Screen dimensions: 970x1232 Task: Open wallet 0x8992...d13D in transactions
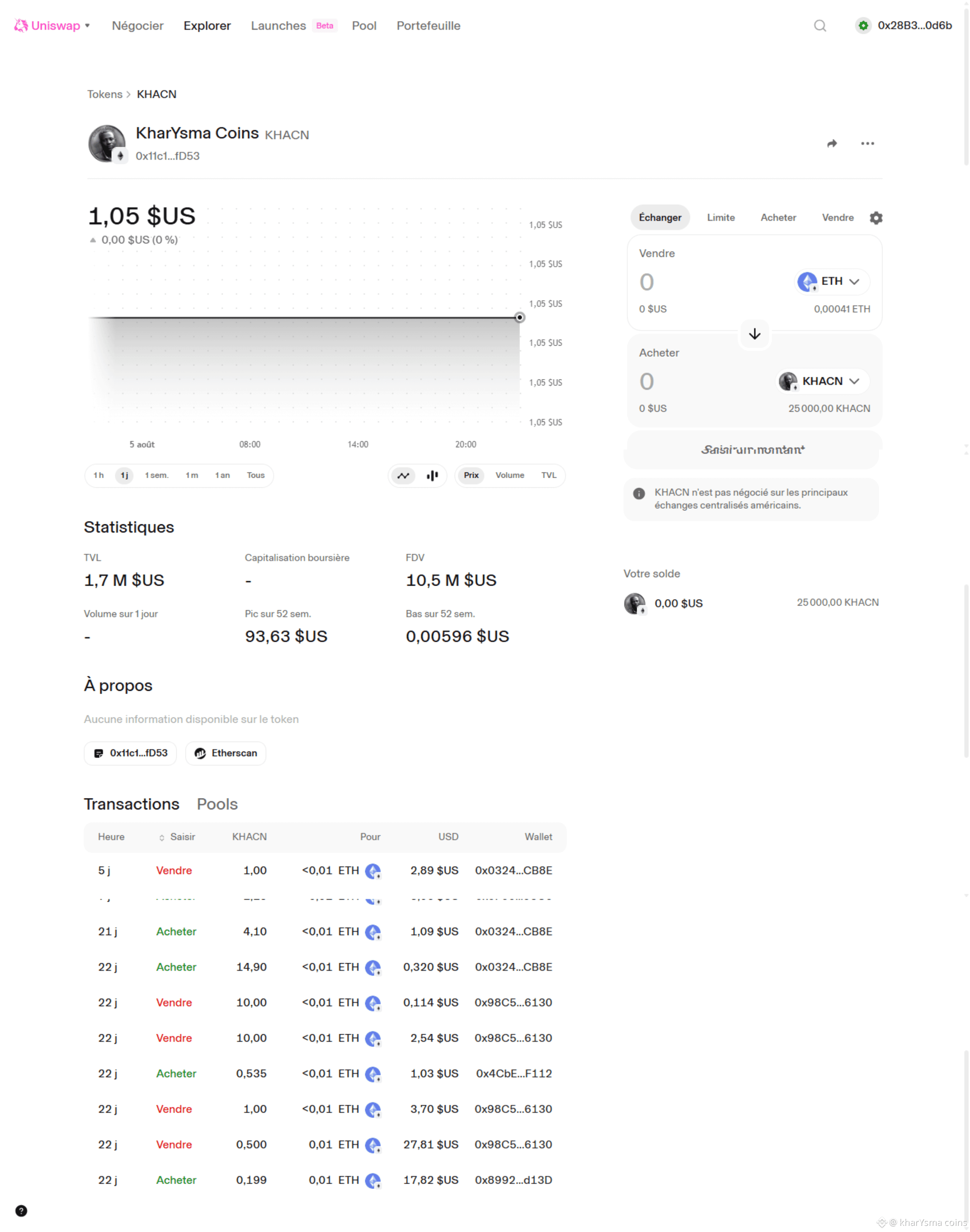(x=513, y=1180)
